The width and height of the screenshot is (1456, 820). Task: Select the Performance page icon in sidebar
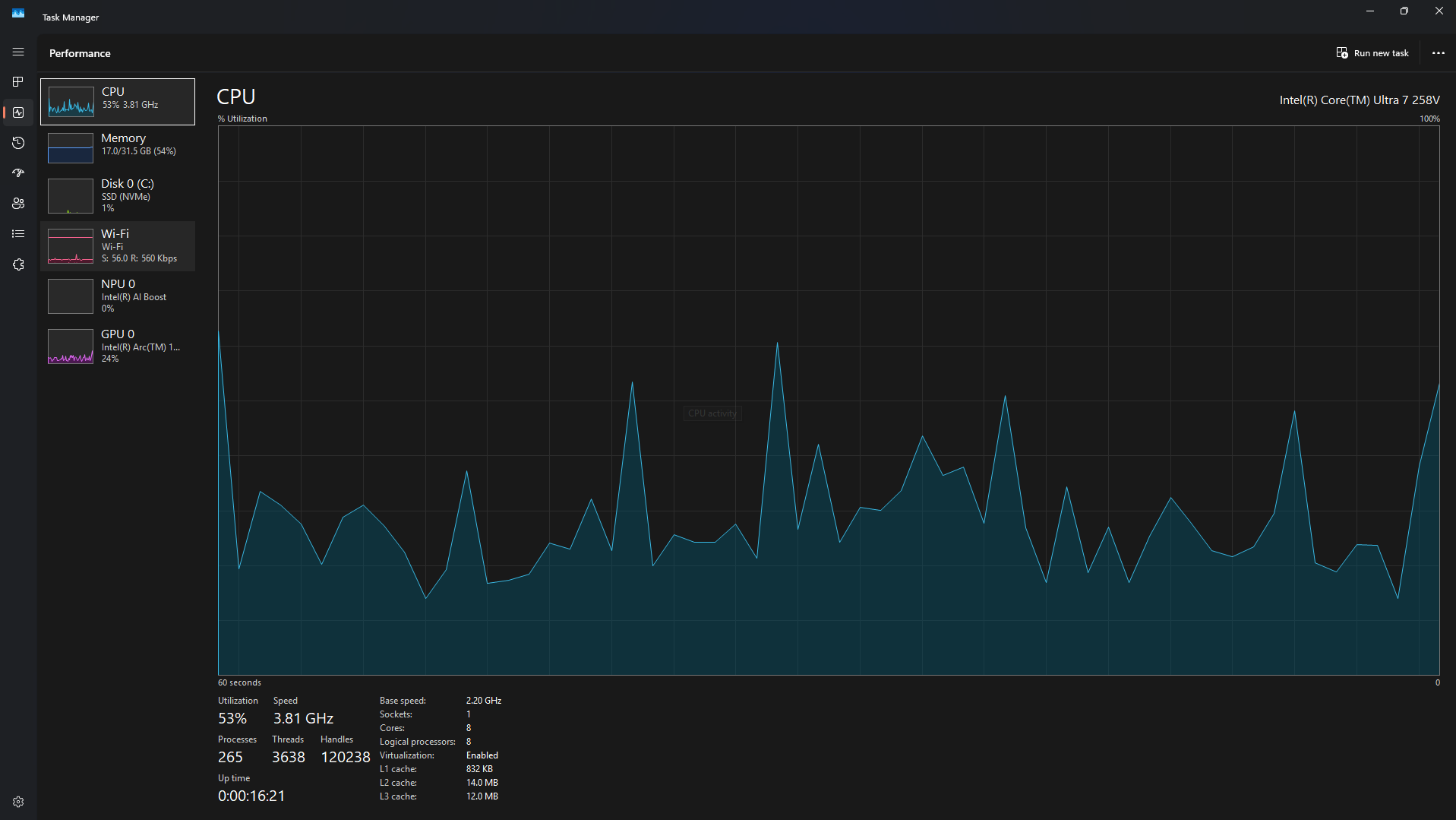click(x=18, y=112)
